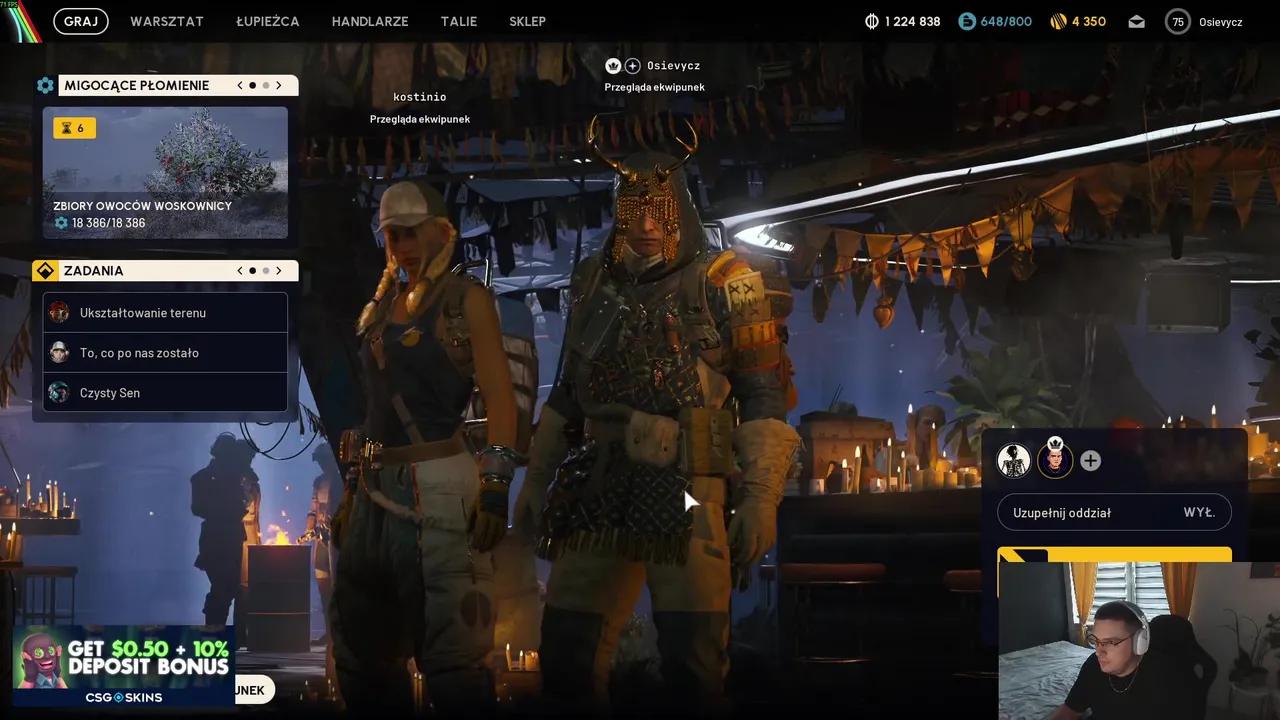The image size is (1280, 720).
Task: Select the crowned squad leader avatar
Action: pyautogui.click(x=1054, y=460)
